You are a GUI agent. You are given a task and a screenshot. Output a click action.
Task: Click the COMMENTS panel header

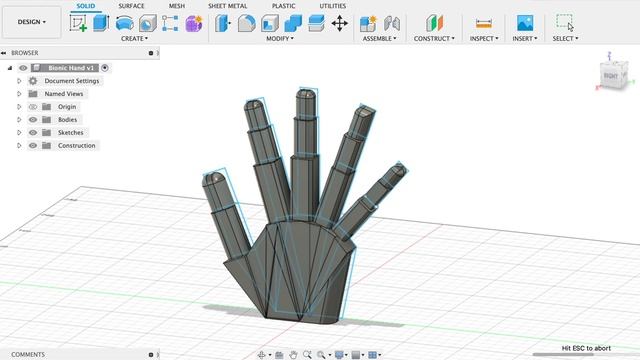80,355
